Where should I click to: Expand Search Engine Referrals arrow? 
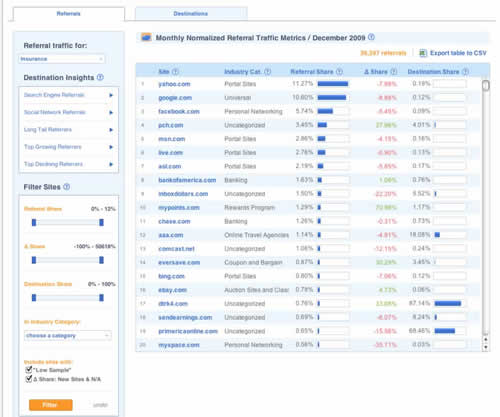(x=111, y=95)
